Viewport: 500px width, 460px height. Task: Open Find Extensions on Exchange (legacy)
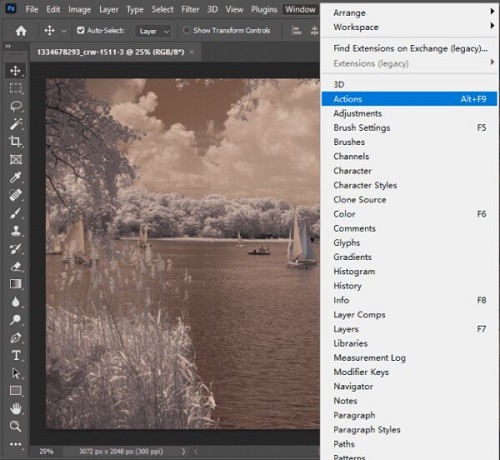[409, 49]
